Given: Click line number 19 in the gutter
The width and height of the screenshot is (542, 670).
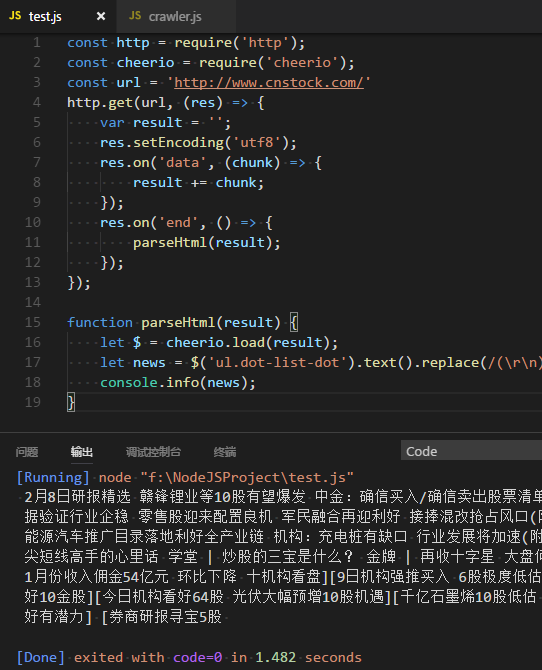Looking at the screenshot, I should tap(33, 402).
